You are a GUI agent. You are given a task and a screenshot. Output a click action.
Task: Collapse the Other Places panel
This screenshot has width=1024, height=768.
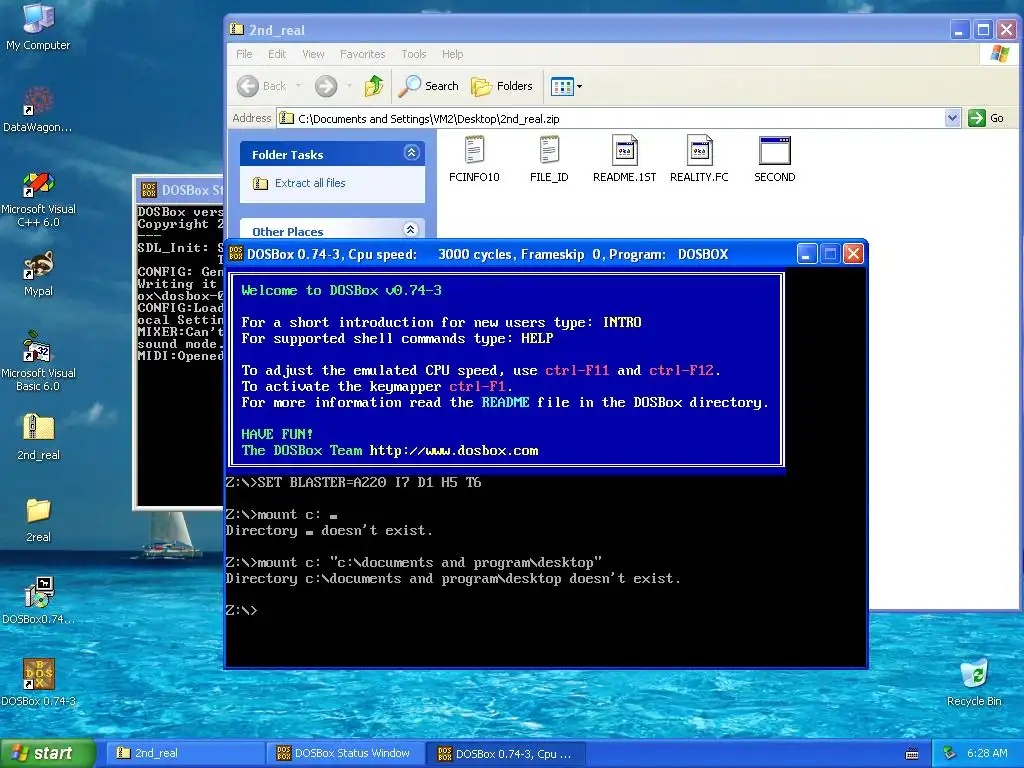click(x=411, y=229)
